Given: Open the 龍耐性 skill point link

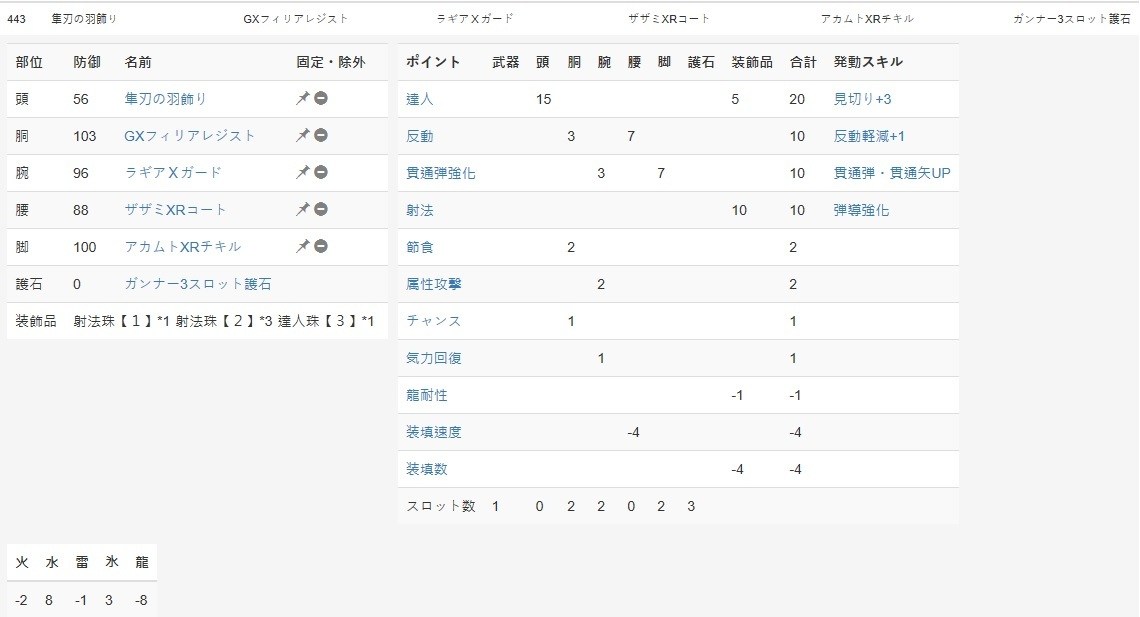Looking at the screenshot, I should (x=427, y=395).
